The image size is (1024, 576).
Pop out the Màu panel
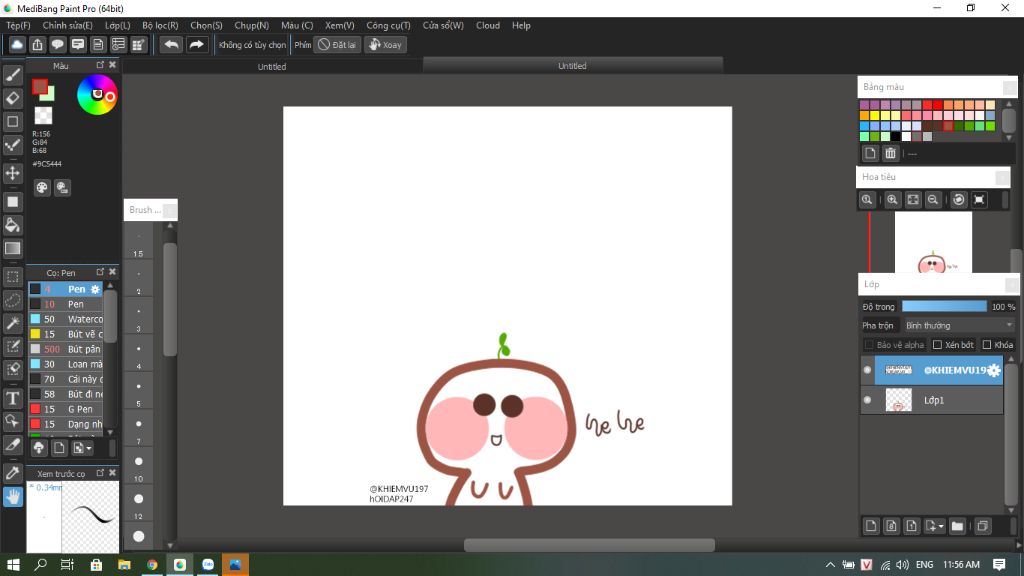(100, 65)
